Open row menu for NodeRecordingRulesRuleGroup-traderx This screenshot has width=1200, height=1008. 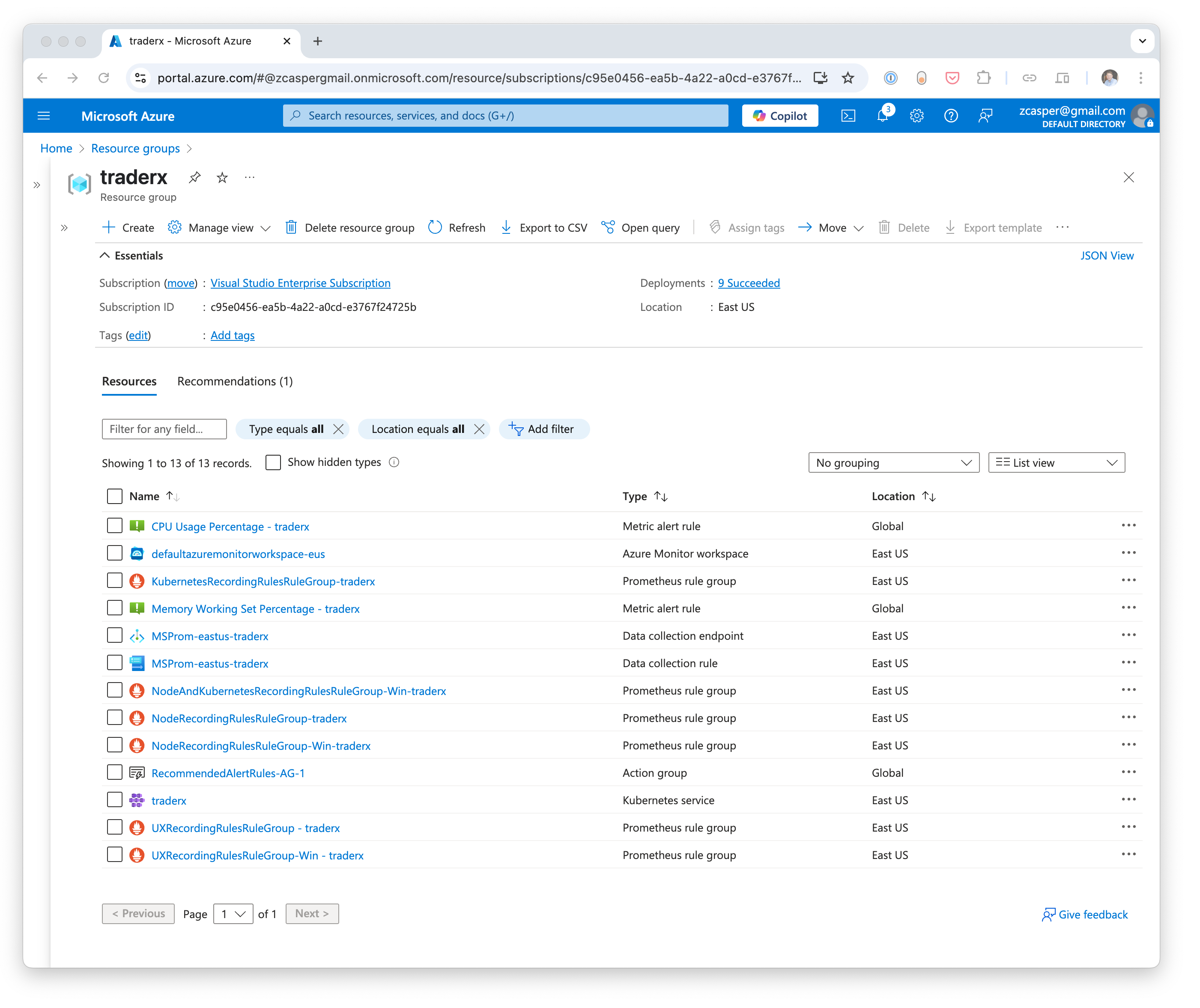coord(1128,718)
